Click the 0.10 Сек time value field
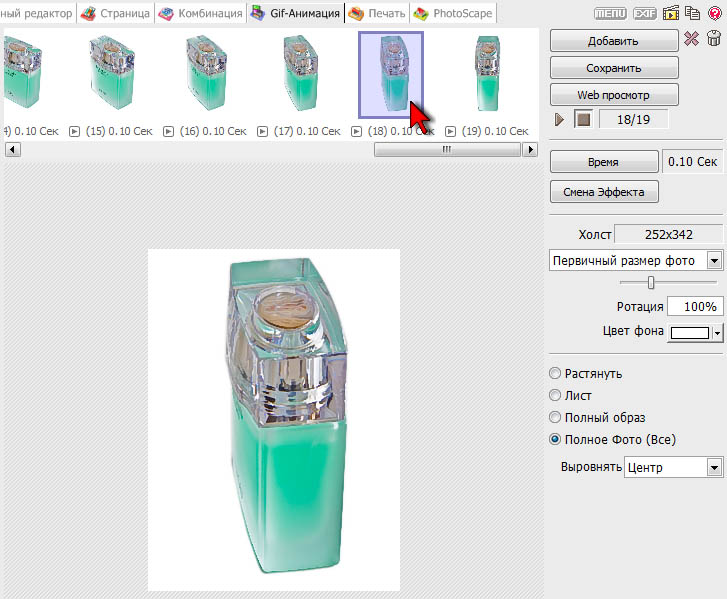This screenshot has height=599, width=727. coord(692,162)
